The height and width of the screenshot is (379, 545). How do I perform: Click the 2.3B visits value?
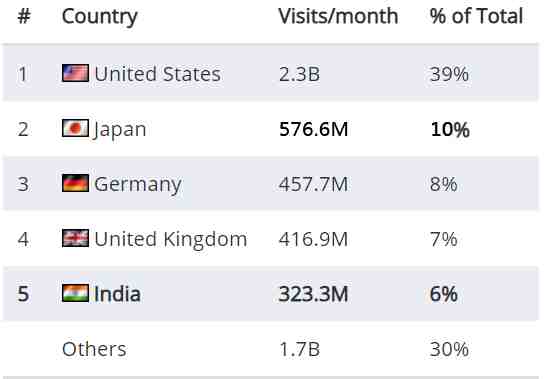tap(299, 74)
